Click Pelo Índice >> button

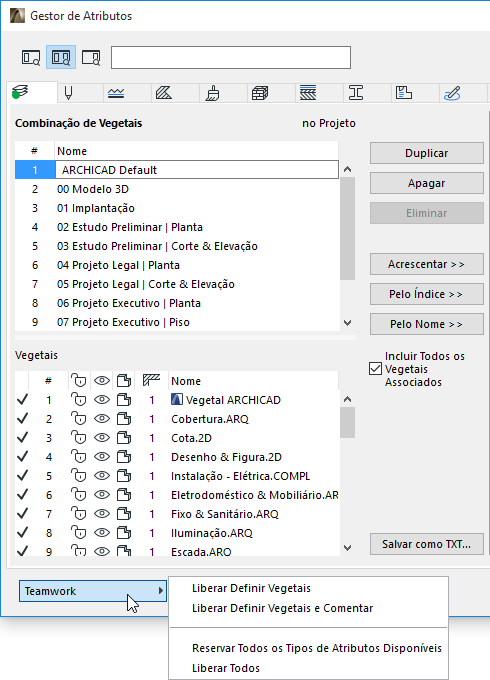(427, 294)
